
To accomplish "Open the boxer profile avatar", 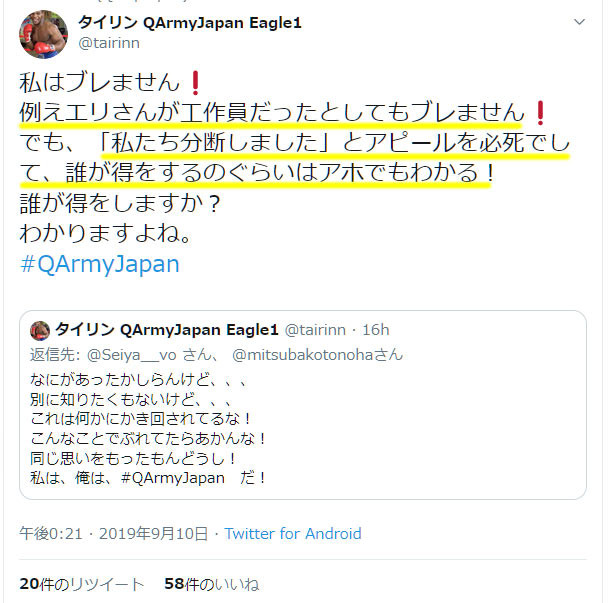I will pyautogui.click(x=43, y=34).
